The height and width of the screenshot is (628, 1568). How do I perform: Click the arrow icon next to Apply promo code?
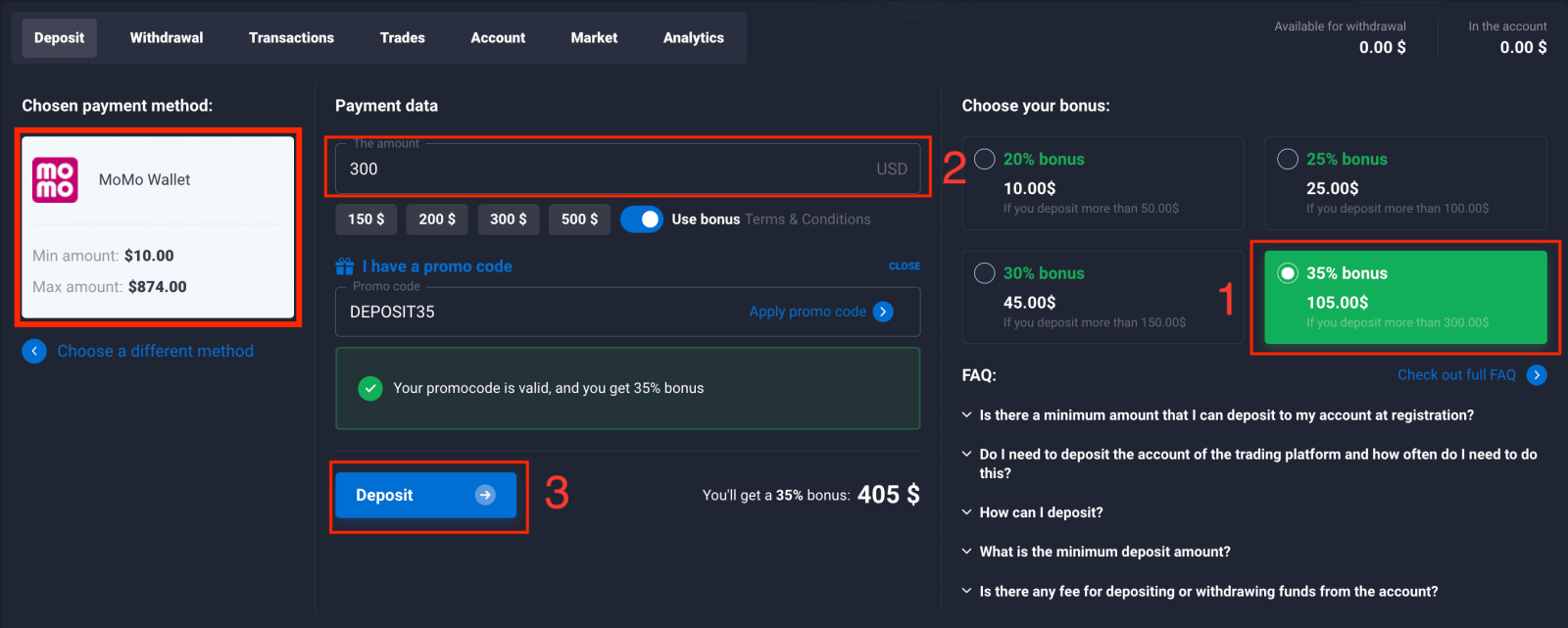[x=883, y=312]
